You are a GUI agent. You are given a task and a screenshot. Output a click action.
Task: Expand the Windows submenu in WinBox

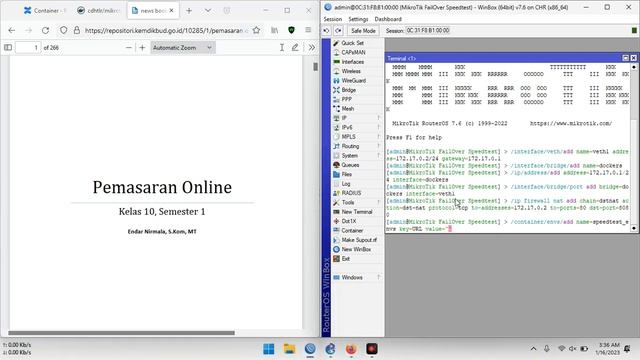(357, 278)
